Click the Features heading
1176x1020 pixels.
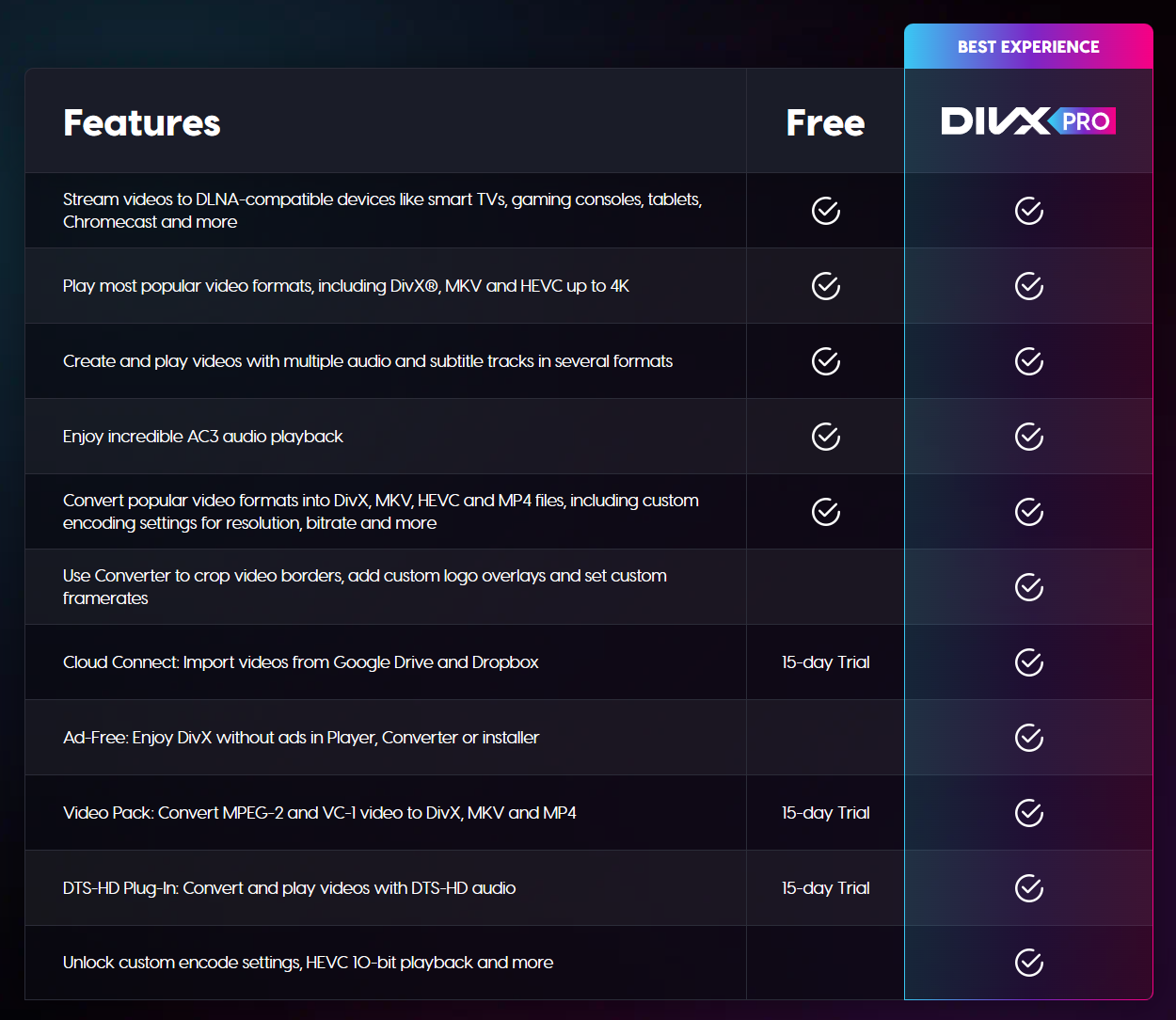pyautogui.click(x=142, y=123)
